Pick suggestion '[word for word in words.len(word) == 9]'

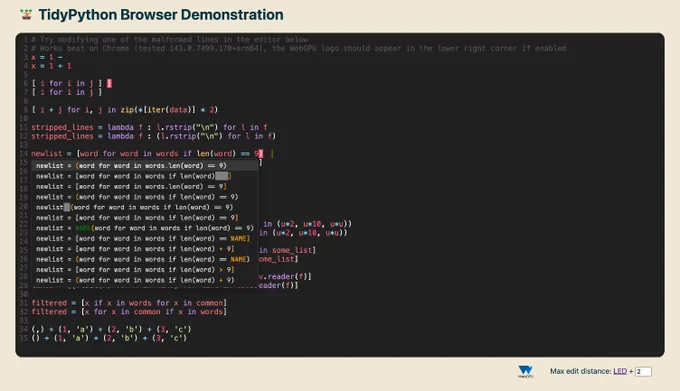(x=145, y=186)
